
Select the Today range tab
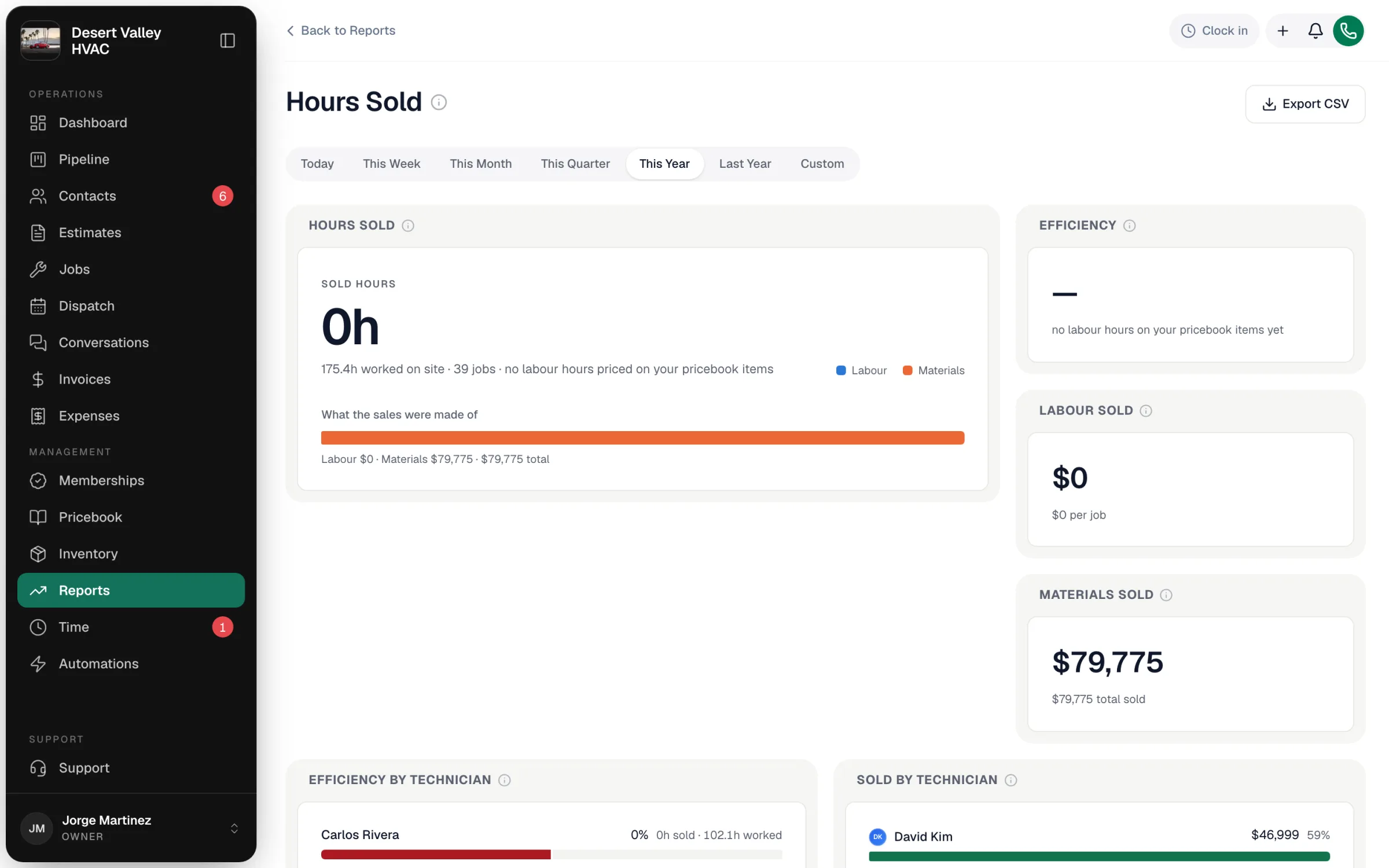[317, 164]
